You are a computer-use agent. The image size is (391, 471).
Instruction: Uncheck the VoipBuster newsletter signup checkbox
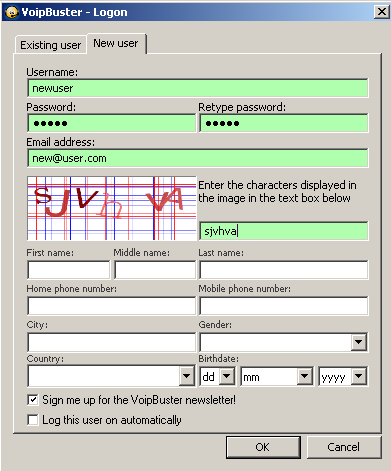[x=33, y=400]
